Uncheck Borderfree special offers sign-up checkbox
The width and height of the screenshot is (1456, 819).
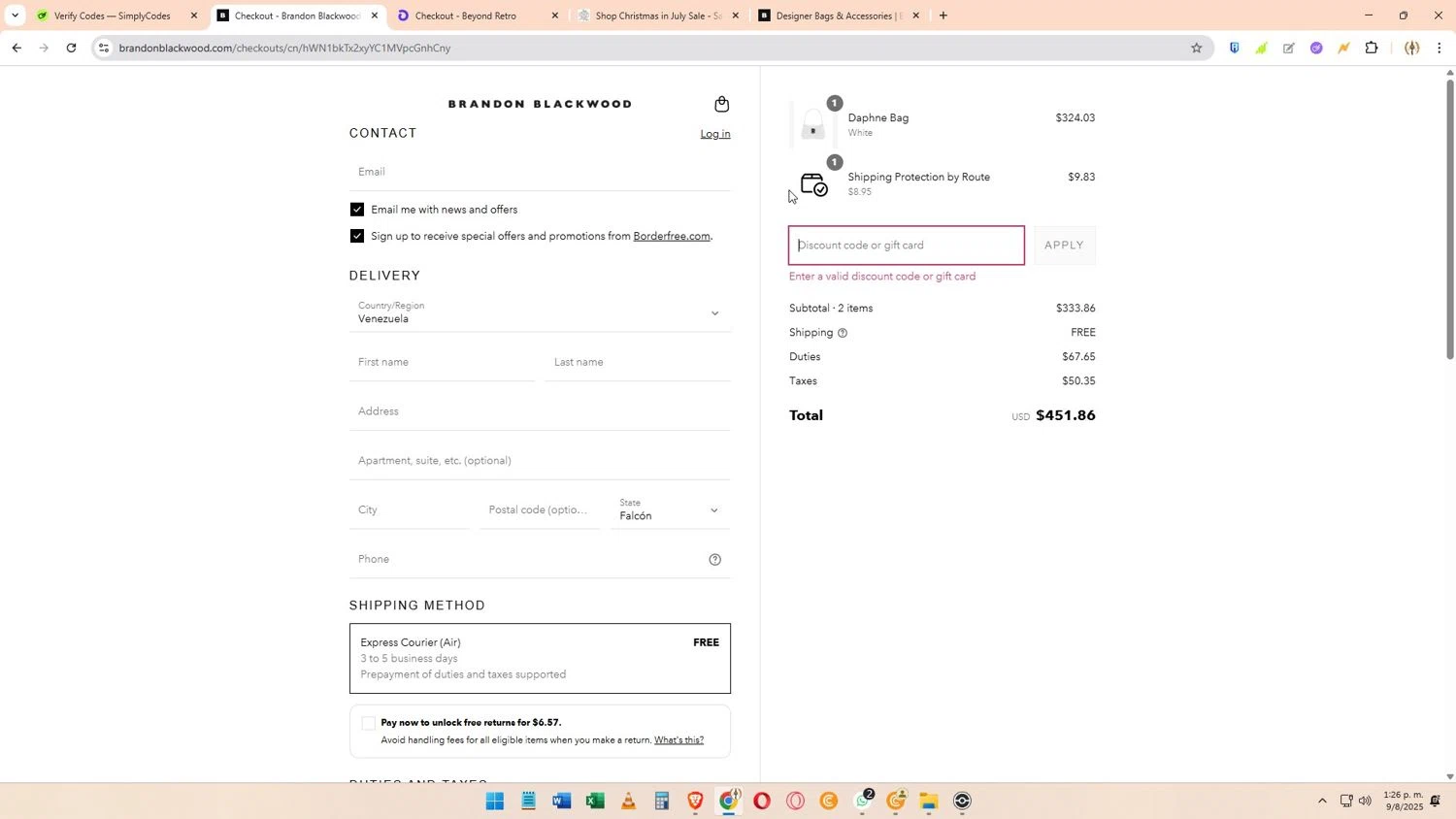coord(357,236)
